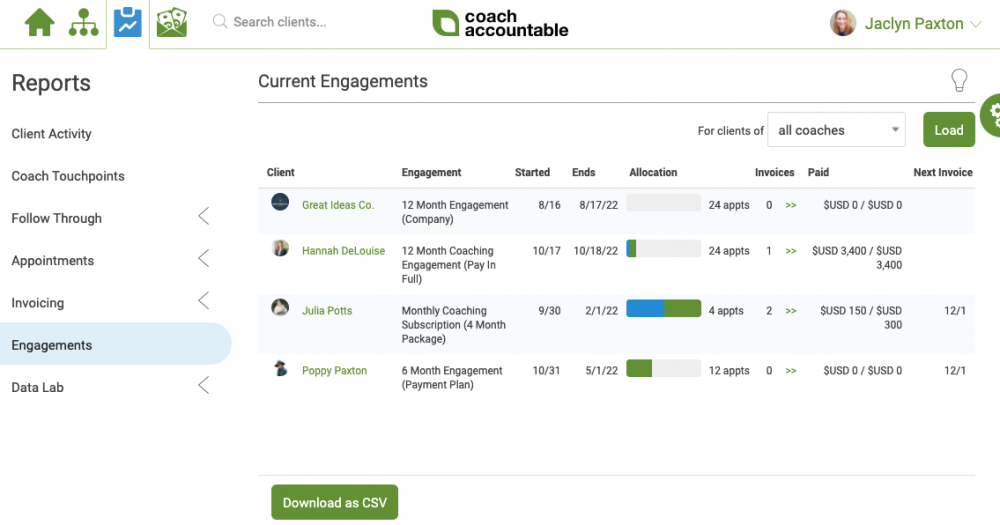Click the lightbulb tips icon
The width and height of the screenshot is (1000, 525).
[x=959, y=80]
